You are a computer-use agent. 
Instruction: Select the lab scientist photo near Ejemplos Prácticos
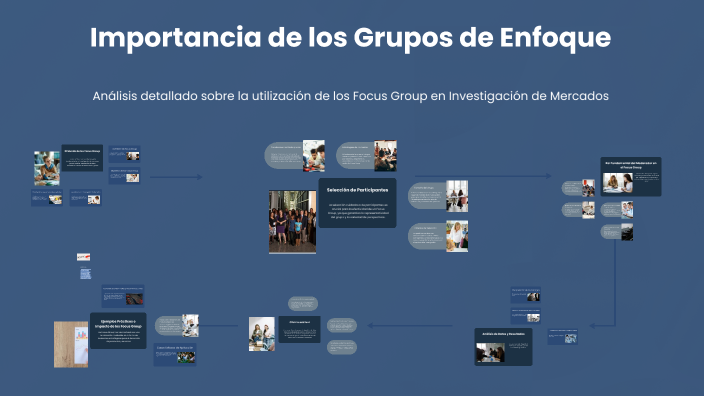[x=190, y=326]
